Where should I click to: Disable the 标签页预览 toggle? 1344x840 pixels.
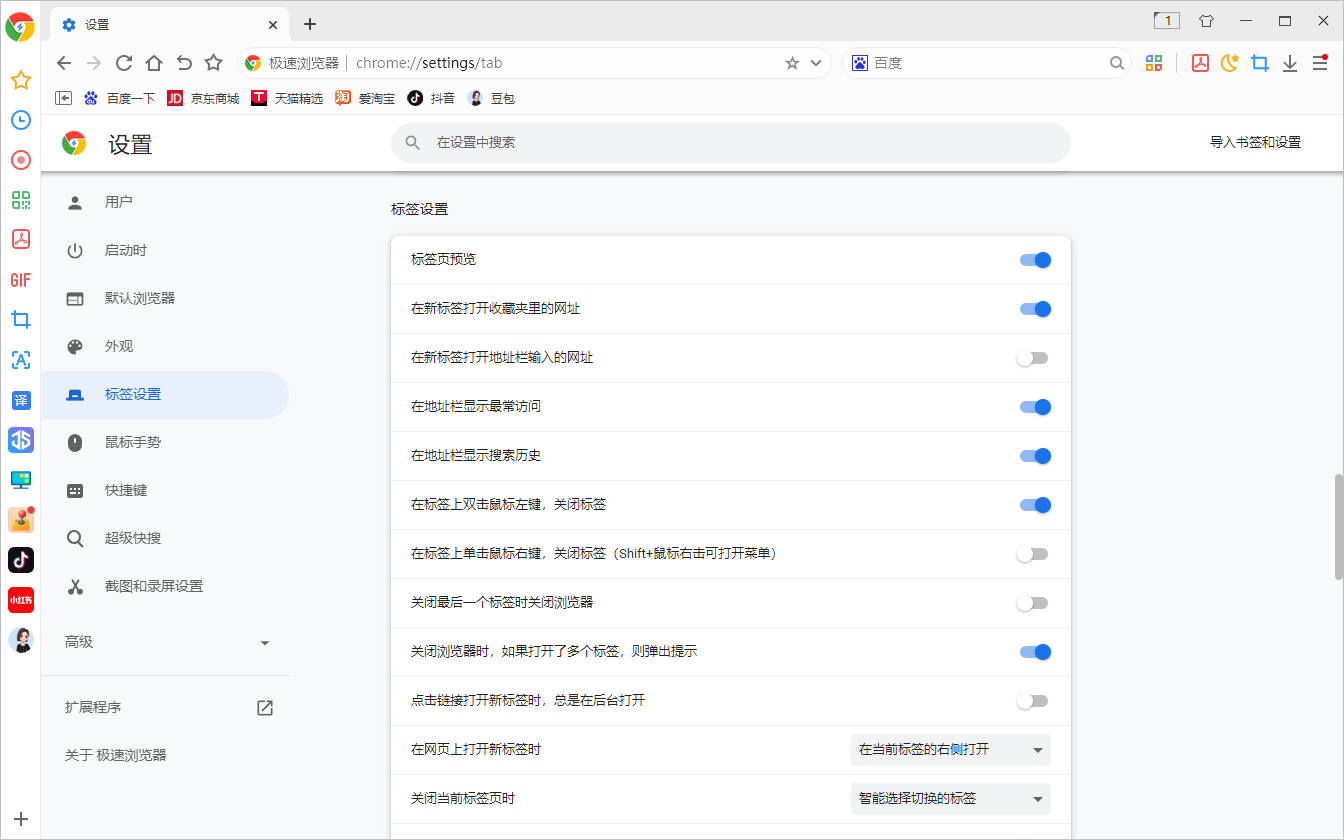(1034, 260)
